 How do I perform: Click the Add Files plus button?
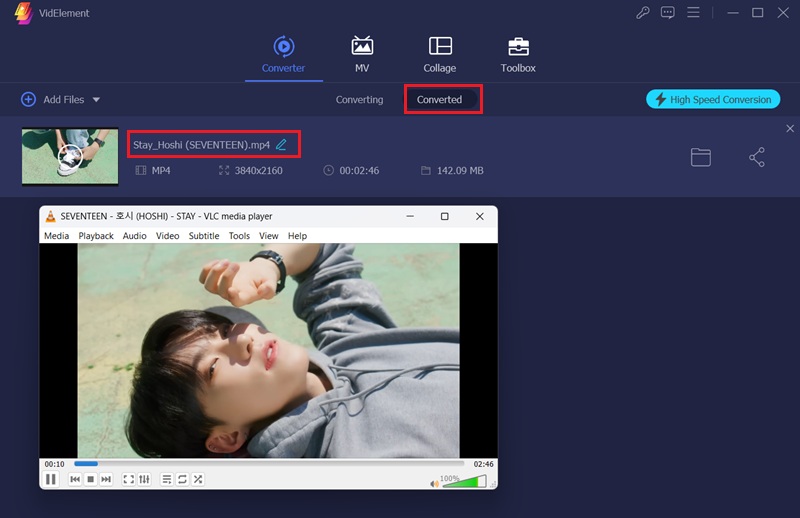click(29, 99)
